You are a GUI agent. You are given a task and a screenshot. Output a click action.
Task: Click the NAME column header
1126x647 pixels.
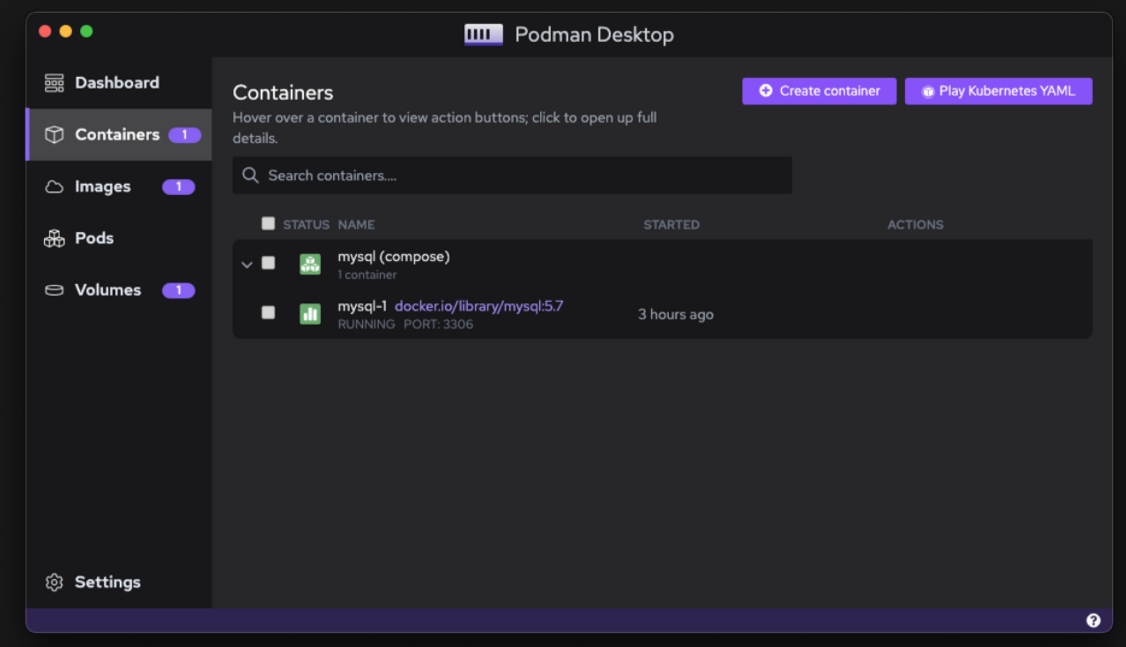[356, 225]
